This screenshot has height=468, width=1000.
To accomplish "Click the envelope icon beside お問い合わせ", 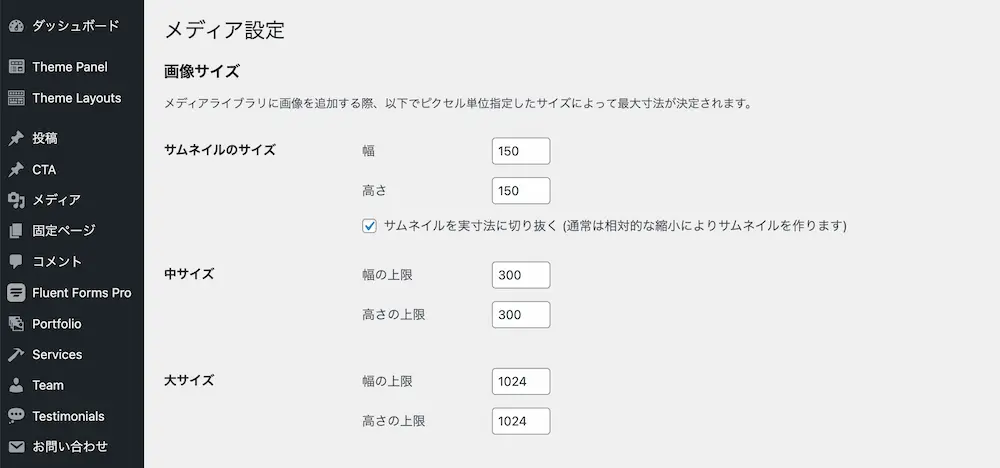I will (15, 447).
